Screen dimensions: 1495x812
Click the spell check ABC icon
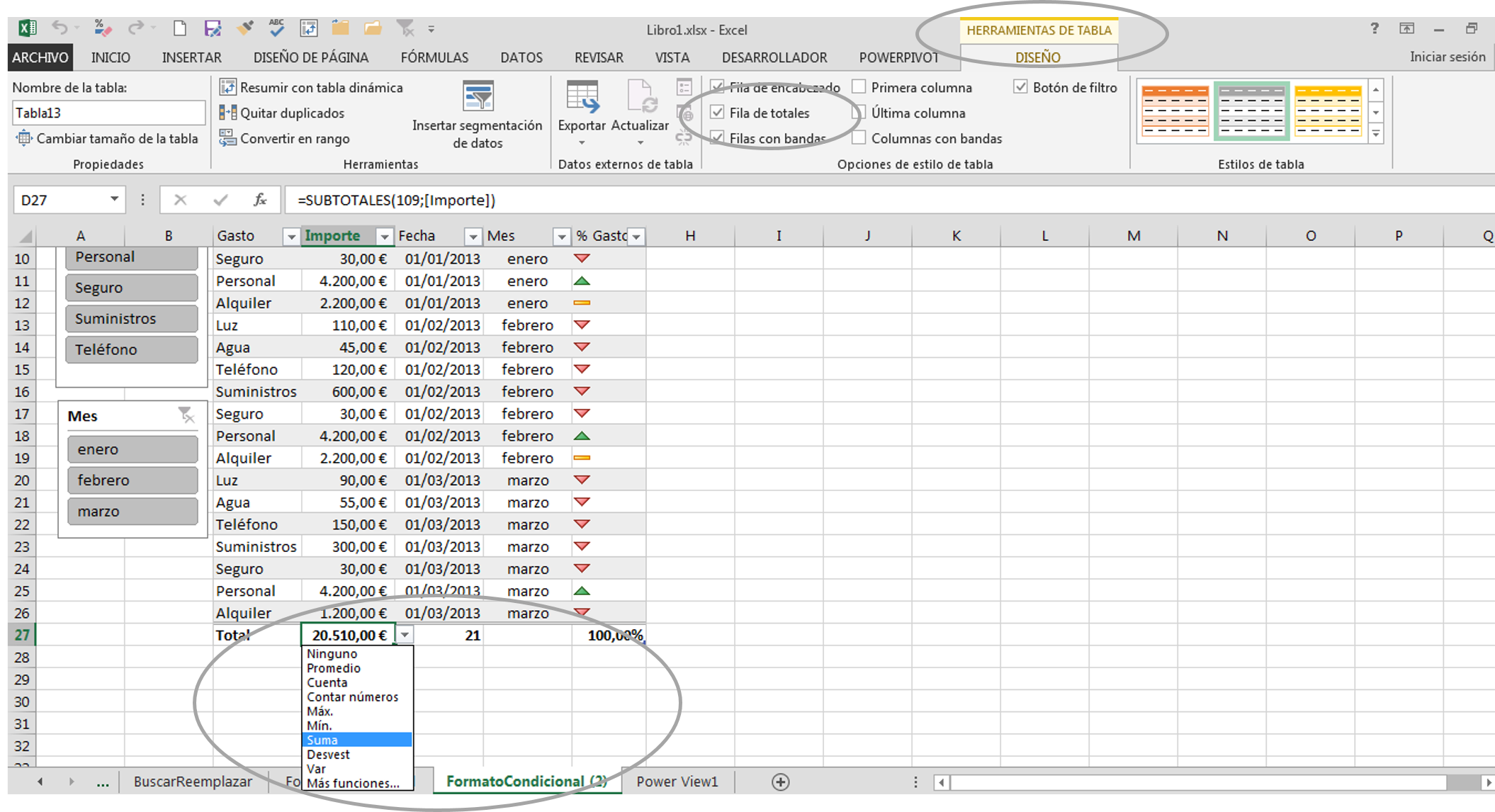276,28
